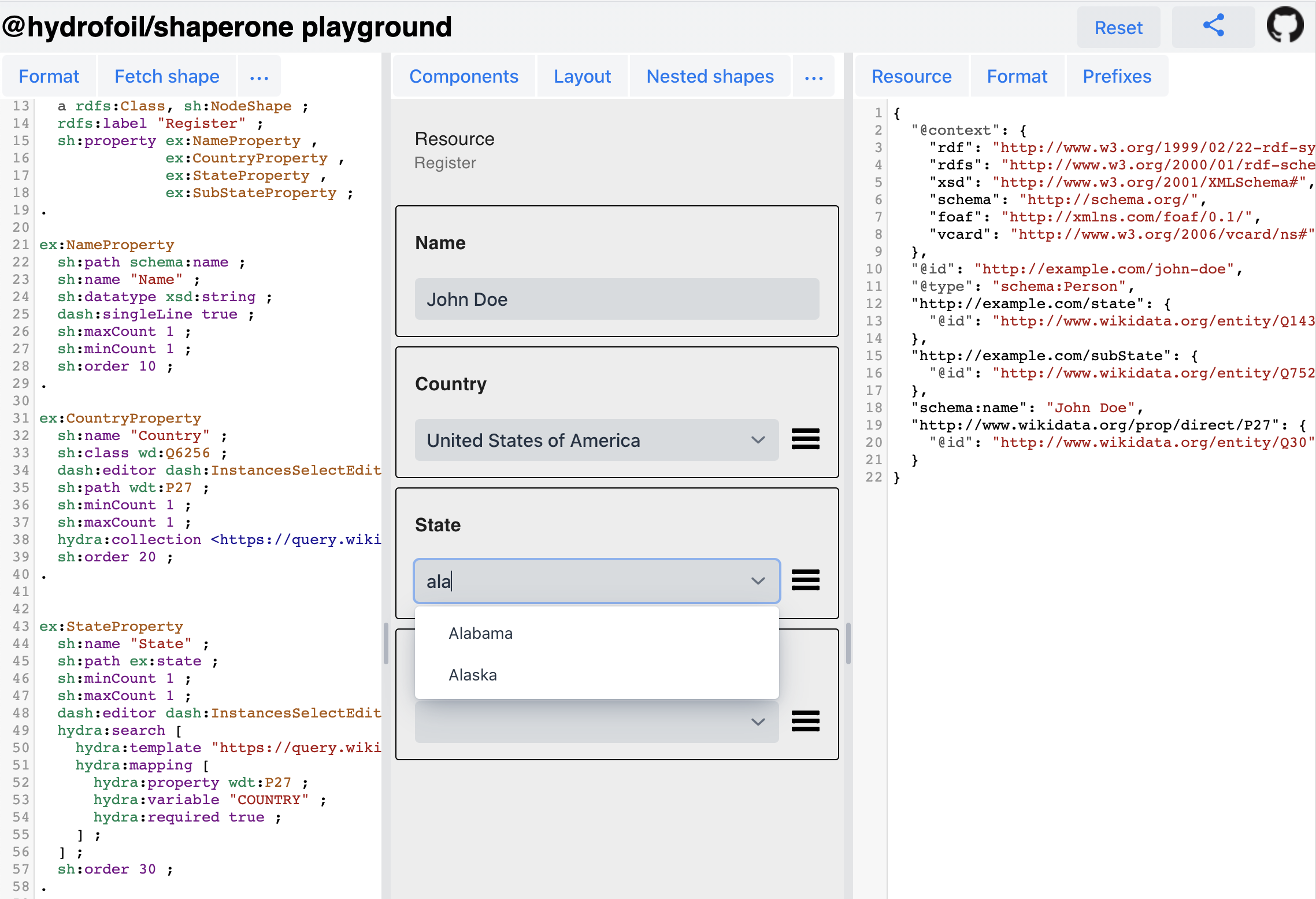1316x899 pixels.
Task: Click the rdfs:label "Register" line
Action: 160,123
